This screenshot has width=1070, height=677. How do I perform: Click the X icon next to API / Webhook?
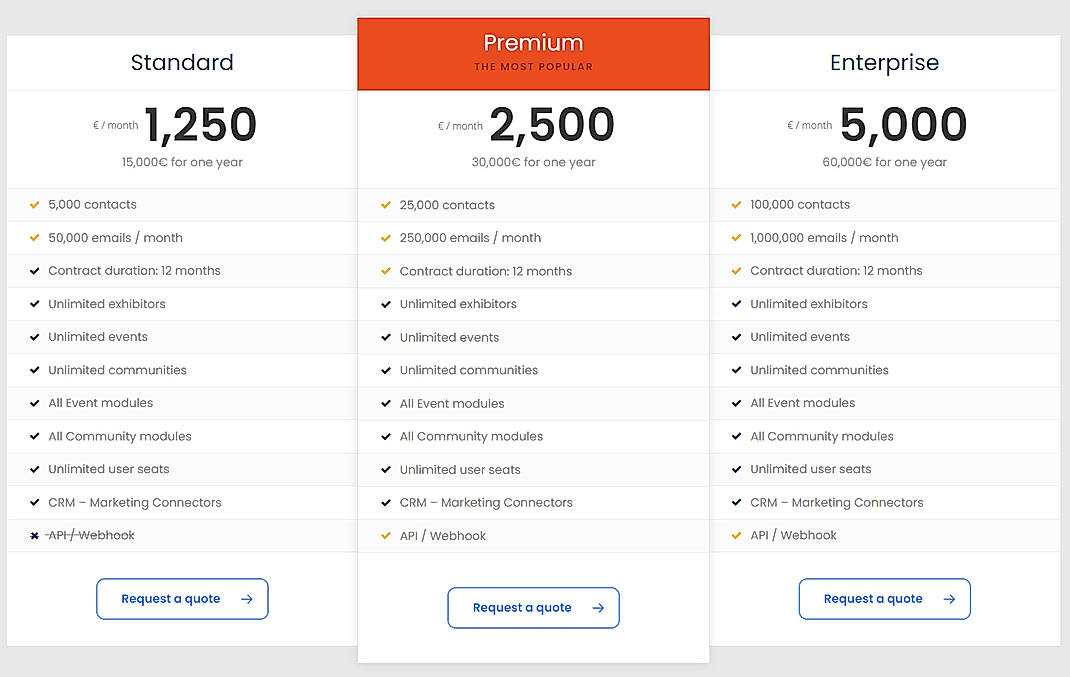(x=33, y=535)
